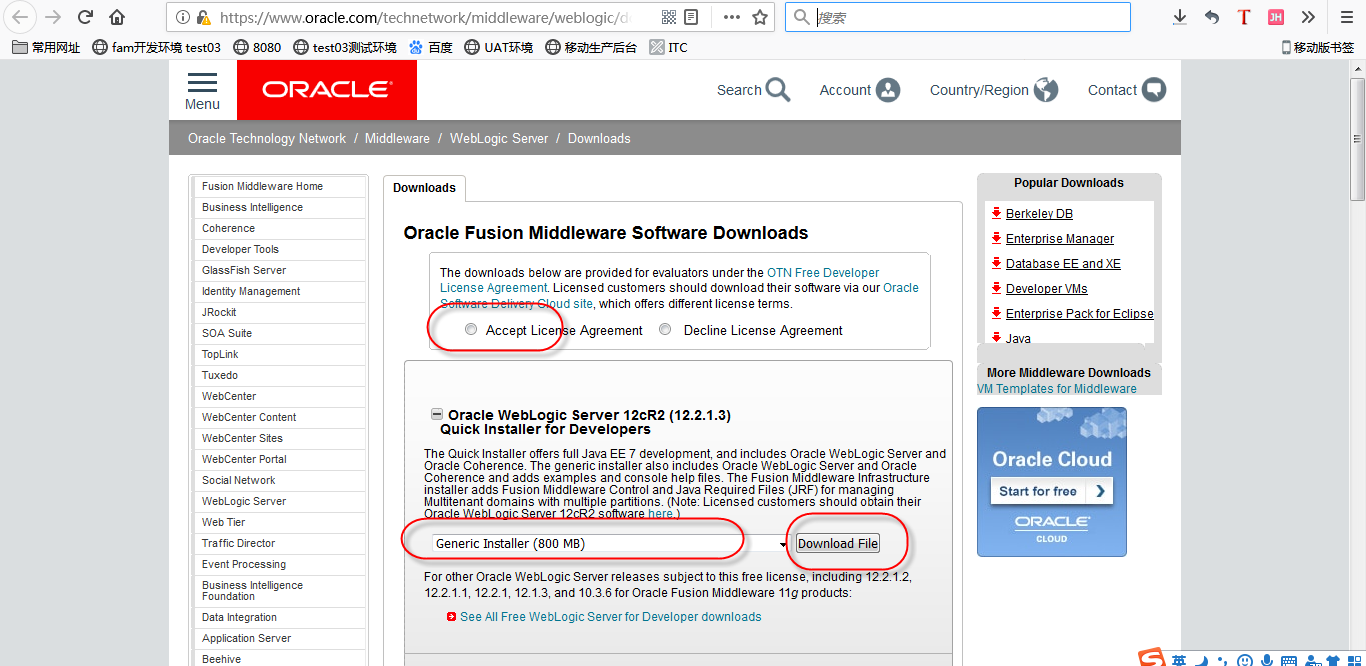Open page actions three-dot menu

pos(732,17)
